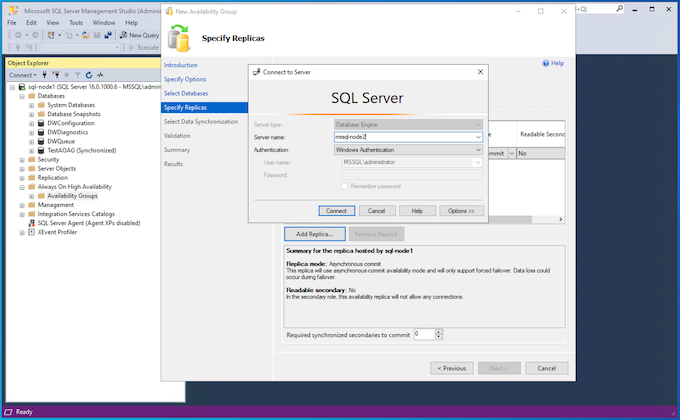Open the Edit menu
Image resolution: width=680 pixels, height=420 pixels.
pyautogui.click(x=31, y=23)
